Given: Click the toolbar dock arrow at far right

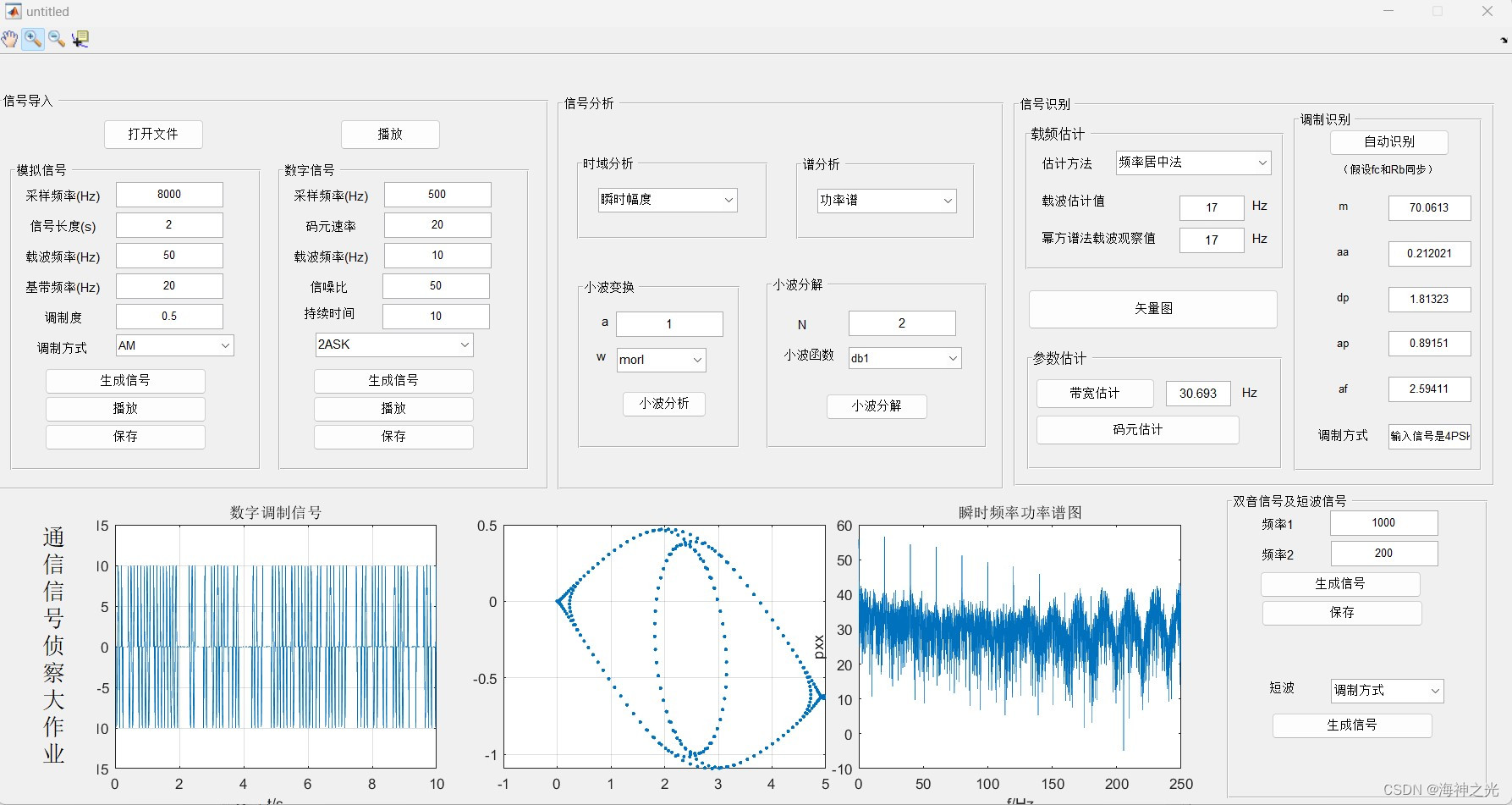Looking at the screenshot, I should (x=1504, y=40).
